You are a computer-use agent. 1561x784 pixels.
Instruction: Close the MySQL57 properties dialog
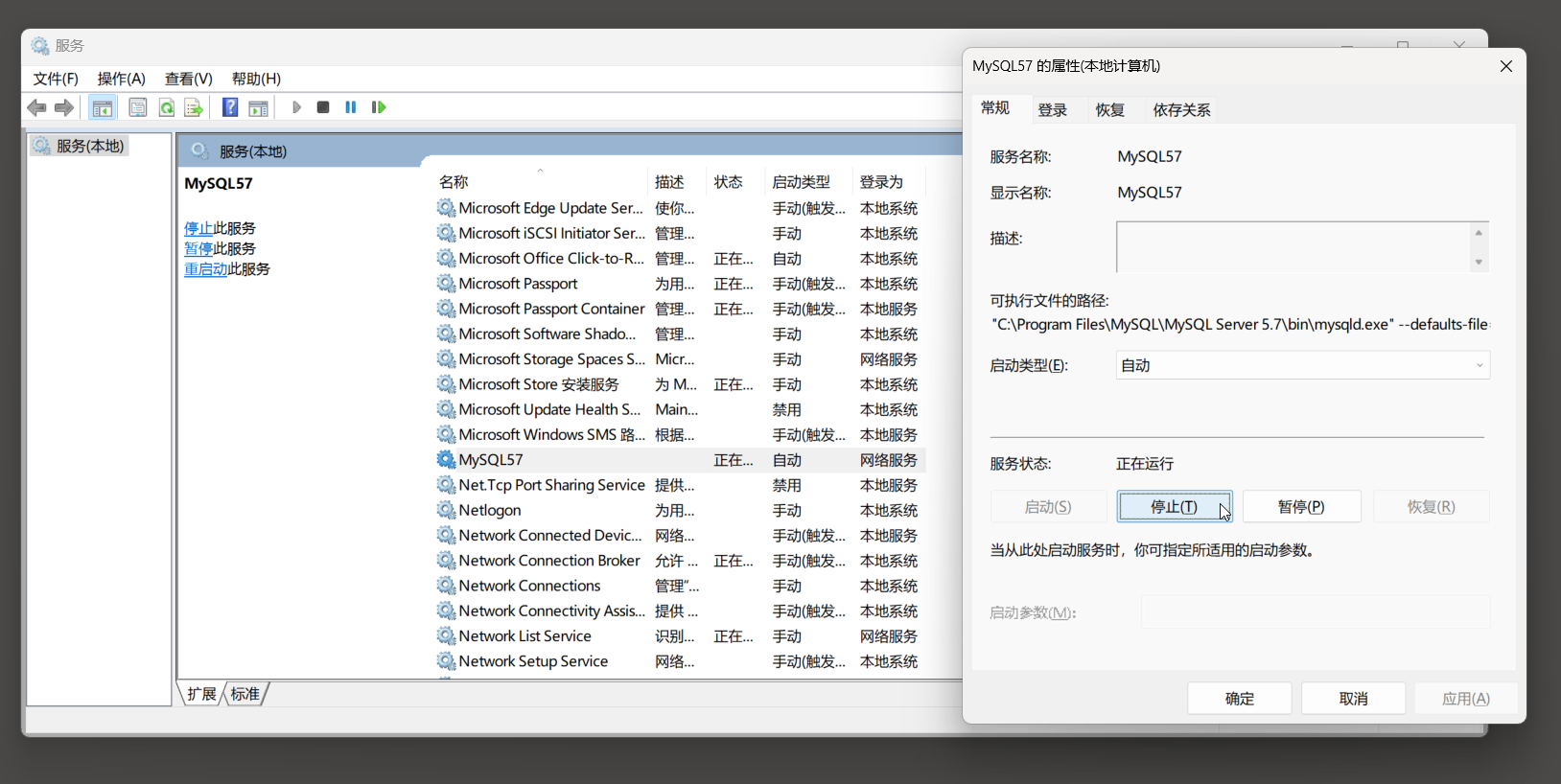pos(1506,66)
